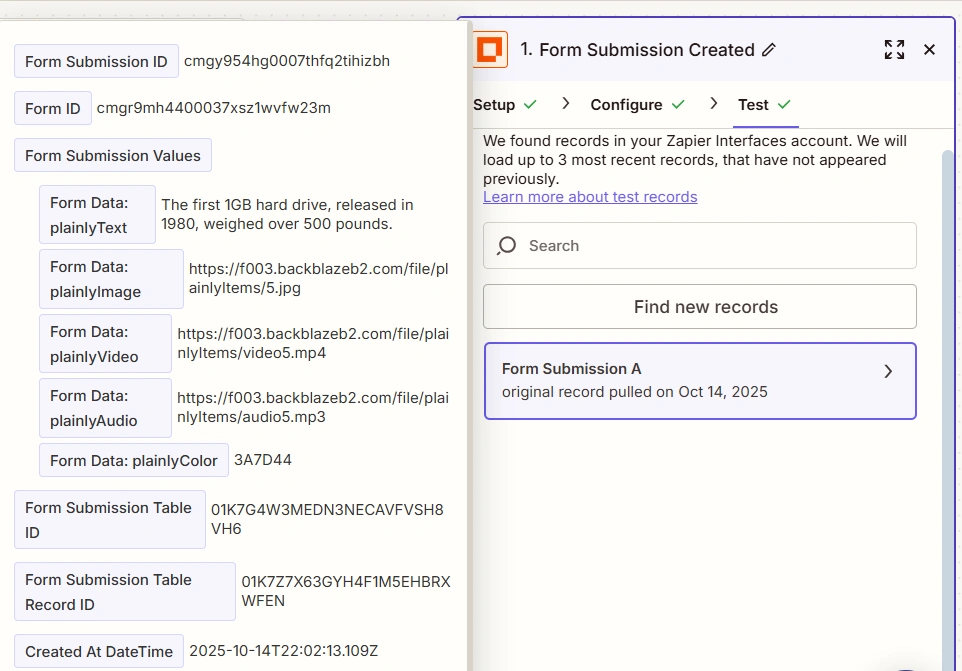Click the Form Data: plainlyAudio label
This screenshot has height=671, width=962.
[106, 408]
